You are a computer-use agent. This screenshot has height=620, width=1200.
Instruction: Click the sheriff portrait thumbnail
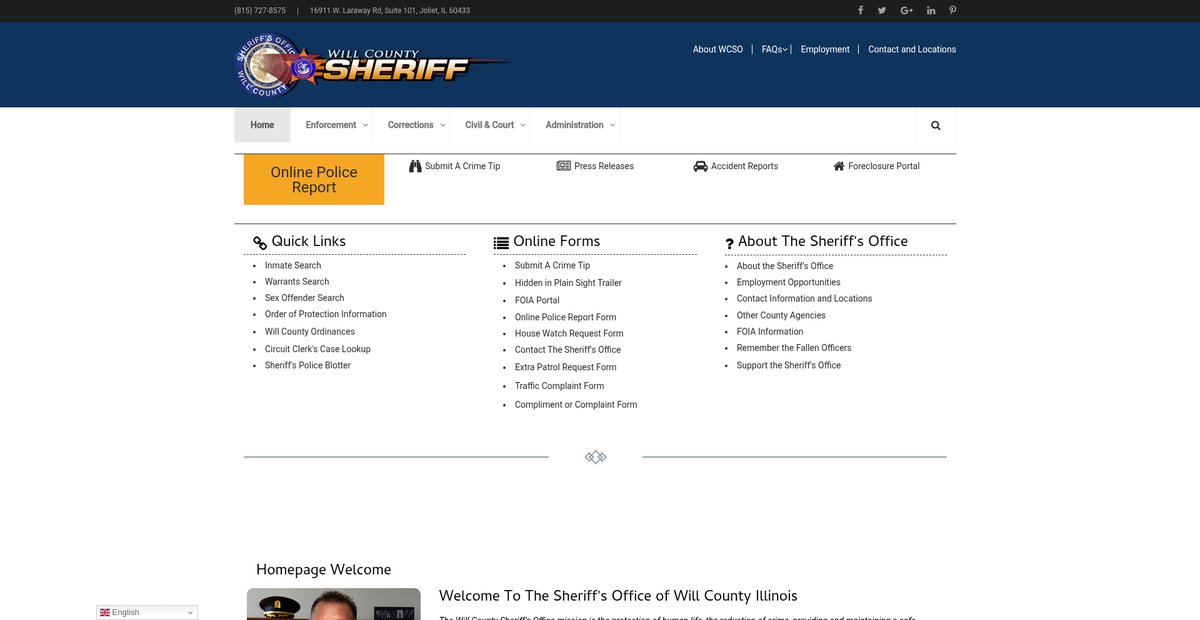point(334,604)
